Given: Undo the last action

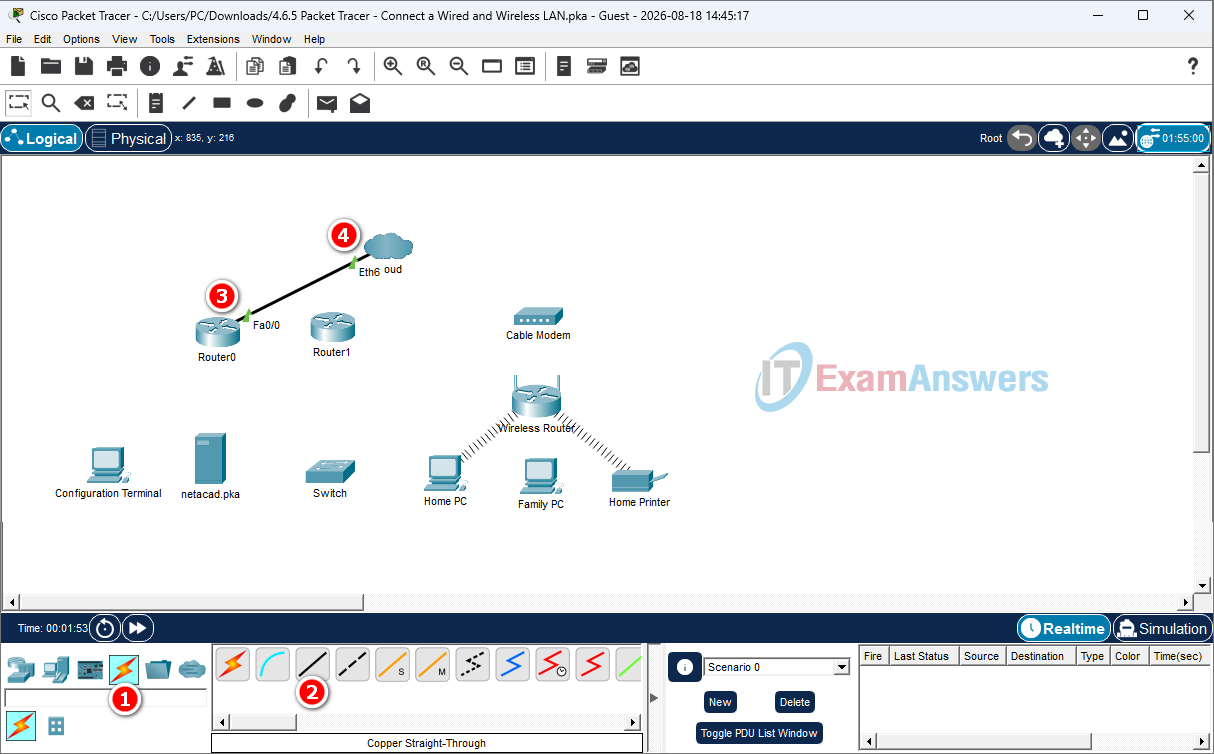Looking at the screenshot, I should point(321,66).
